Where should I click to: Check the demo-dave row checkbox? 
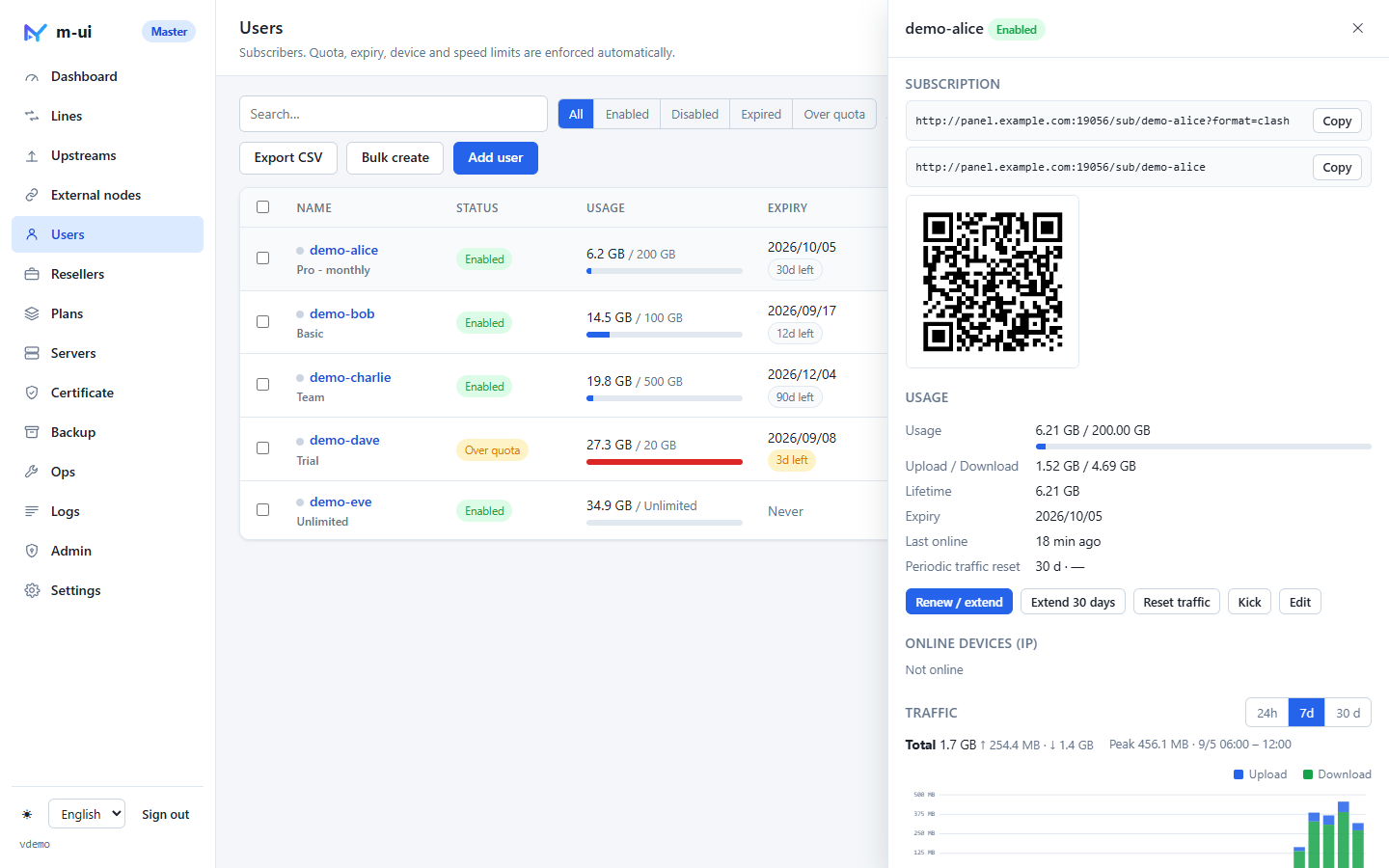click(262, 448)
